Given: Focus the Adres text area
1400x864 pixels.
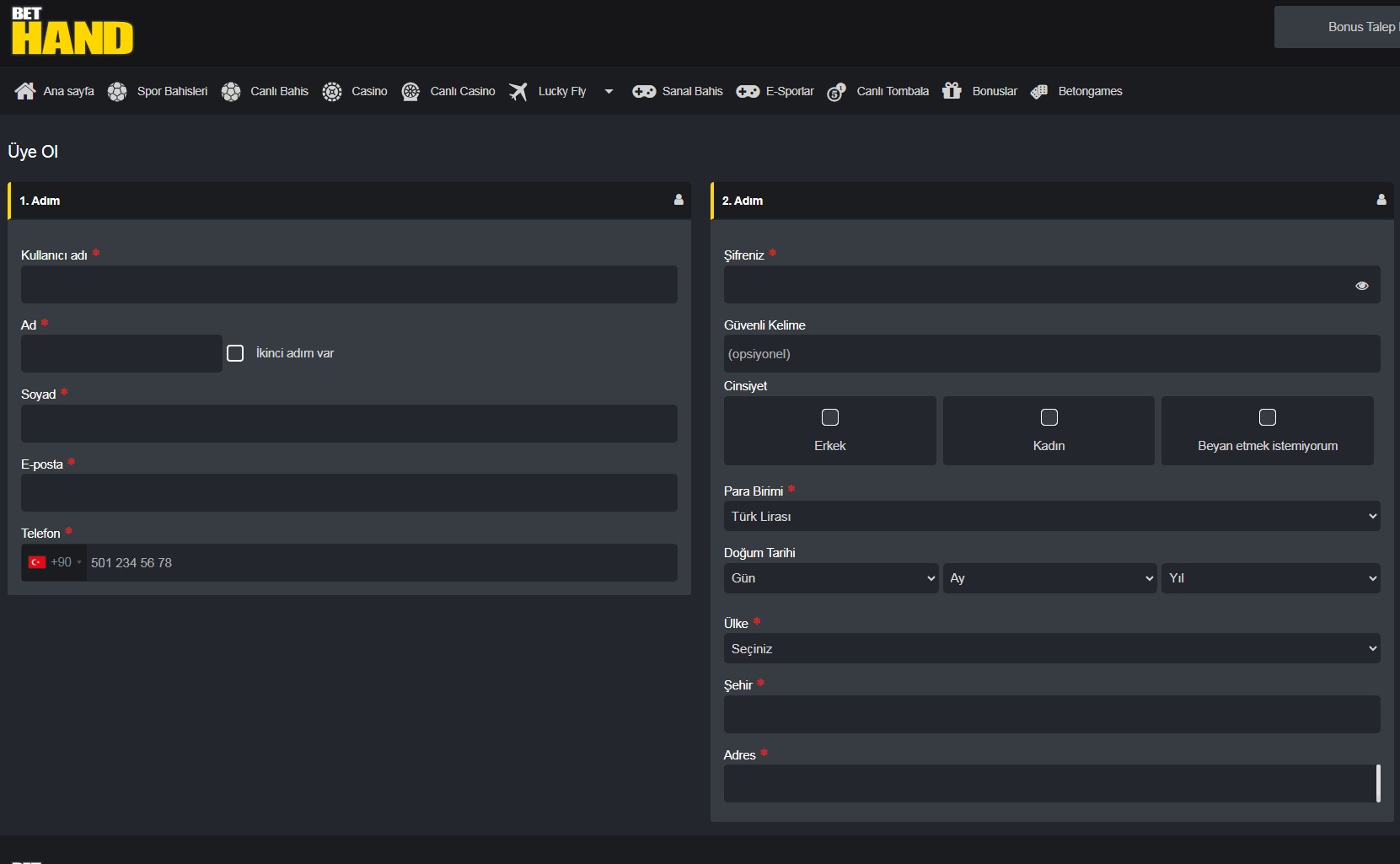Looking at the screenshot, I should (x=1052, y=784).
